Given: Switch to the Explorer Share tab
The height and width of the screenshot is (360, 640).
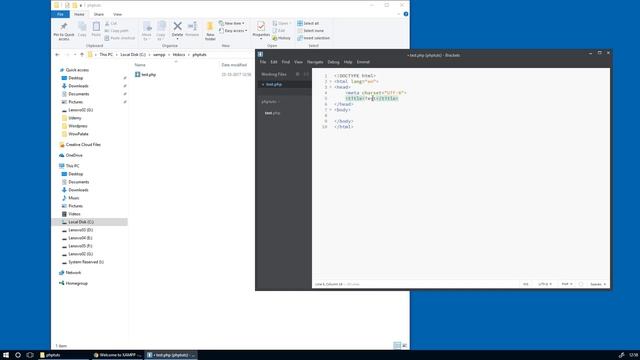Looking at the screenshot, I should (99, 14).
